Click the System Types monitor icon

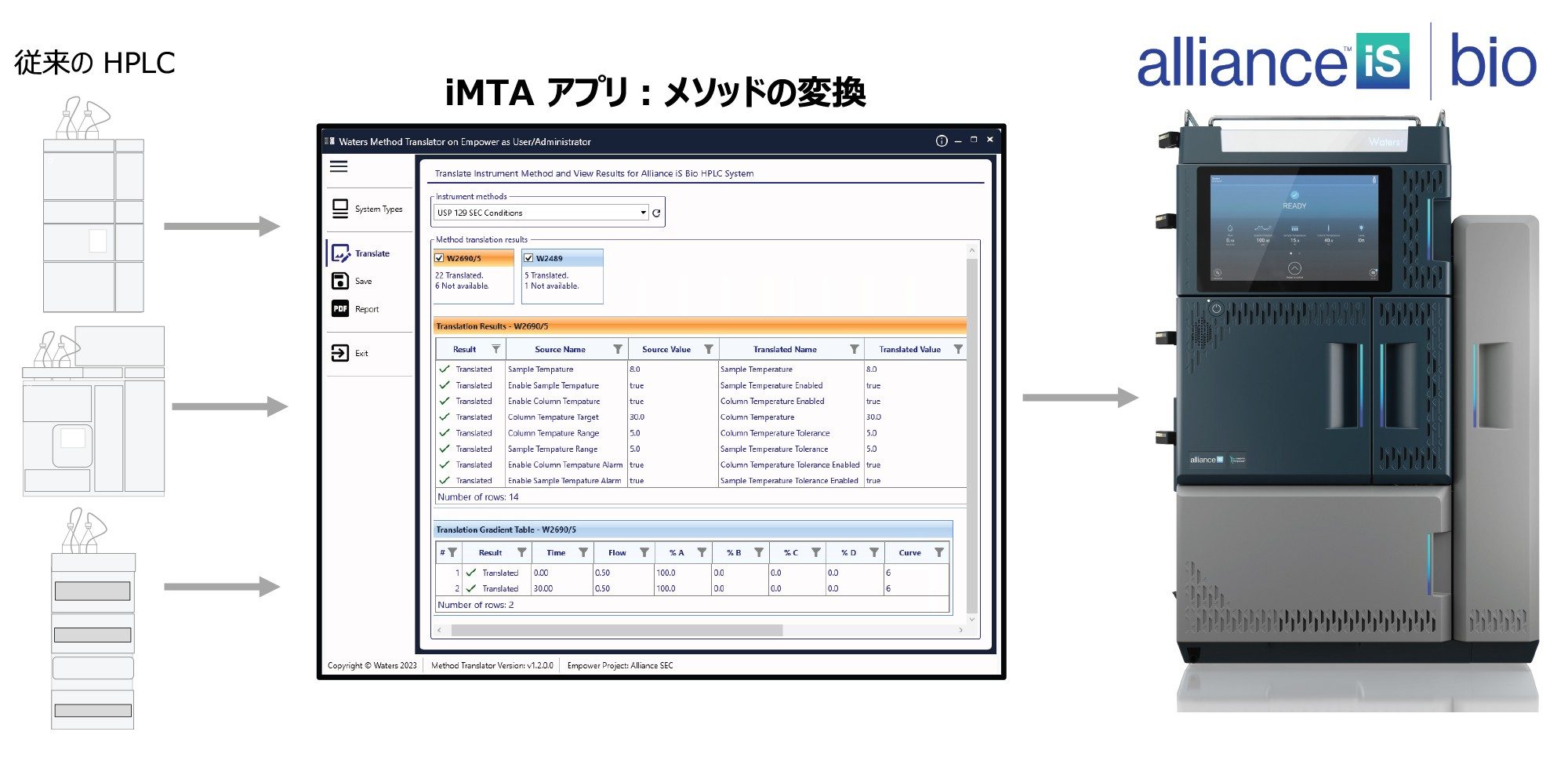point(340,209)
